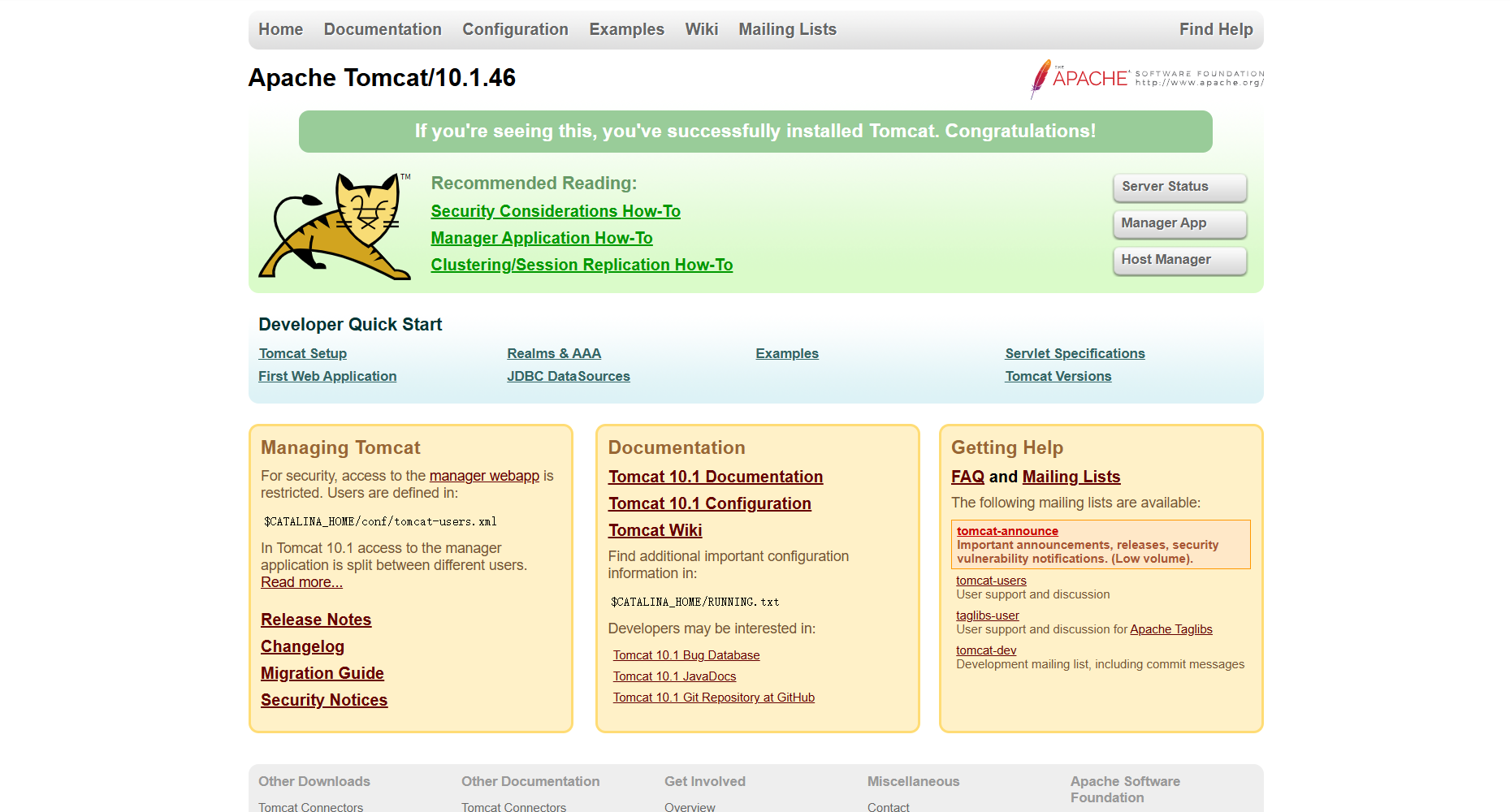Open the JDBC DataSources link

coord(568,376)
